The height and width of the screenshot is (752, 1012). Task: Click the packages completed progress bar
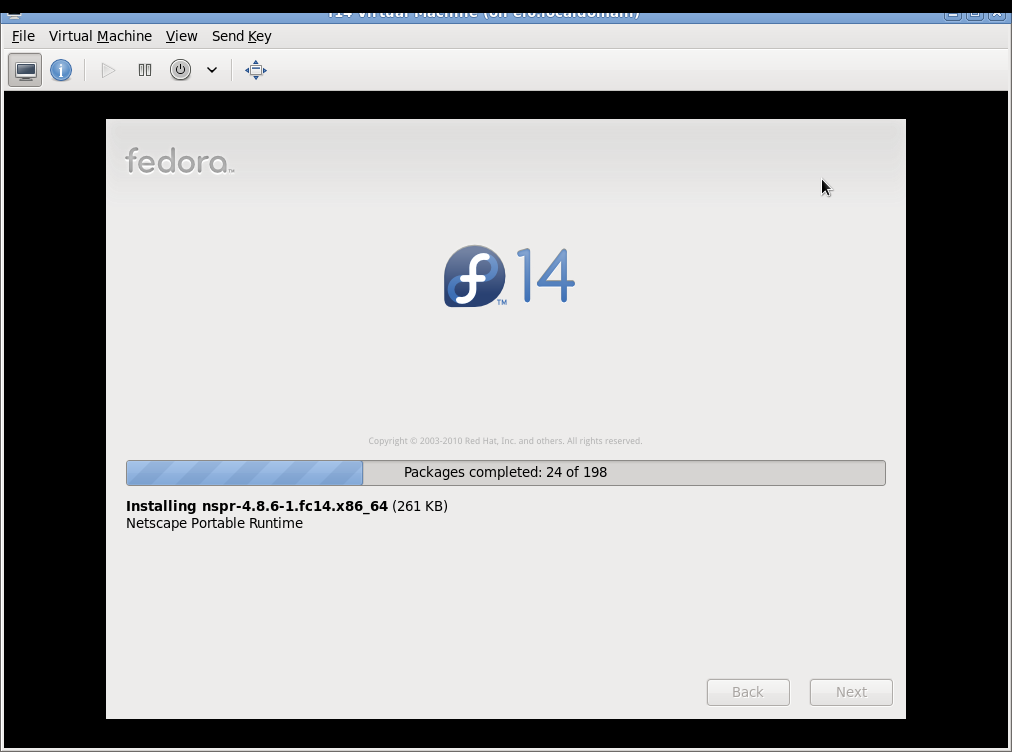pos(505,473)
